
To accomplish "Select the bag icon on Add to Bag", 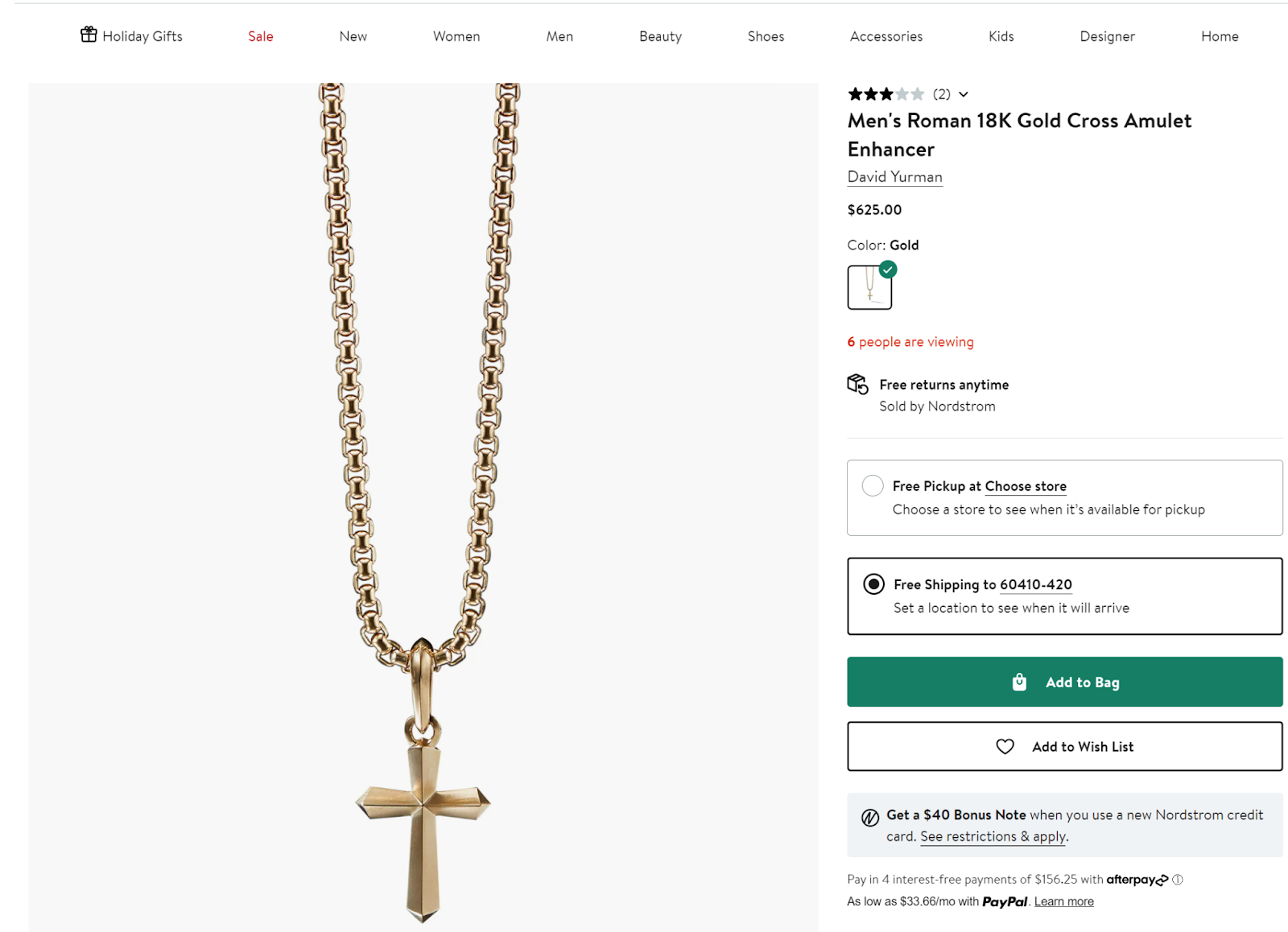I will [1019, 682].
